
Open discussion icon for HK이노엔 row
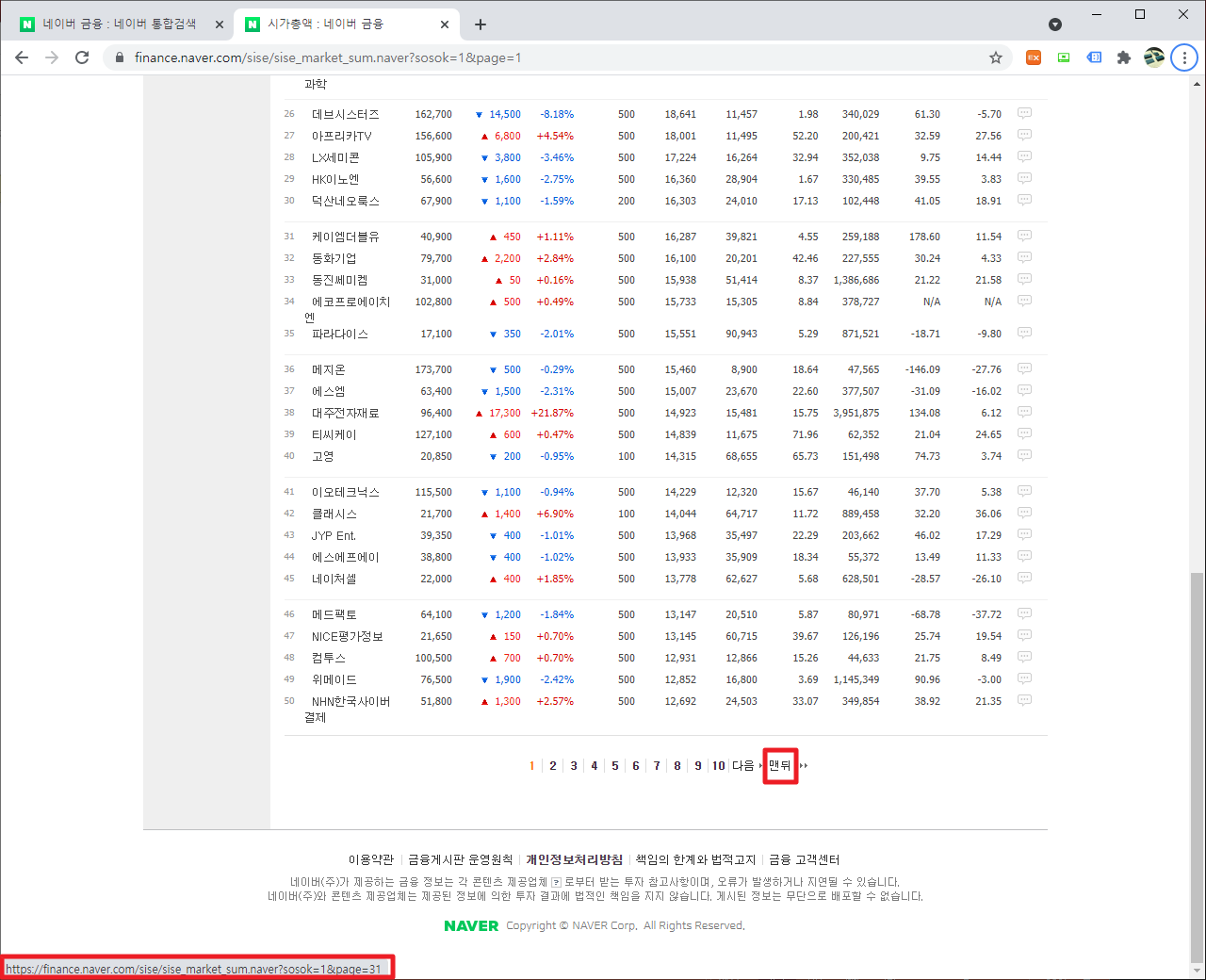(1024, 178)
